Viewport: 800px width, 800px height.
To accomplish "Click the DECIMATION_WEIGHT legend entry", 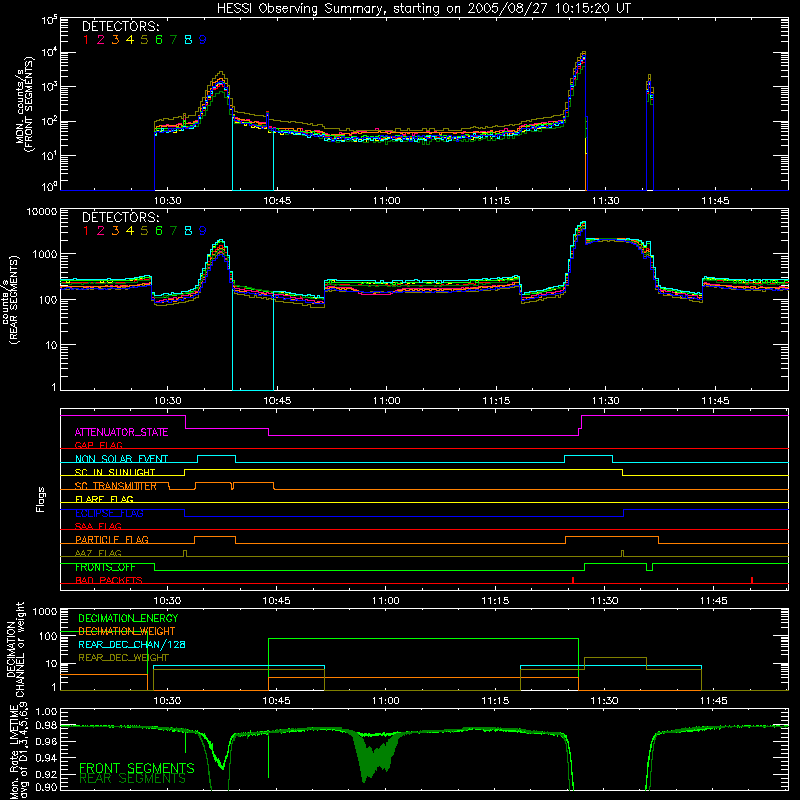I will [127, 631].
